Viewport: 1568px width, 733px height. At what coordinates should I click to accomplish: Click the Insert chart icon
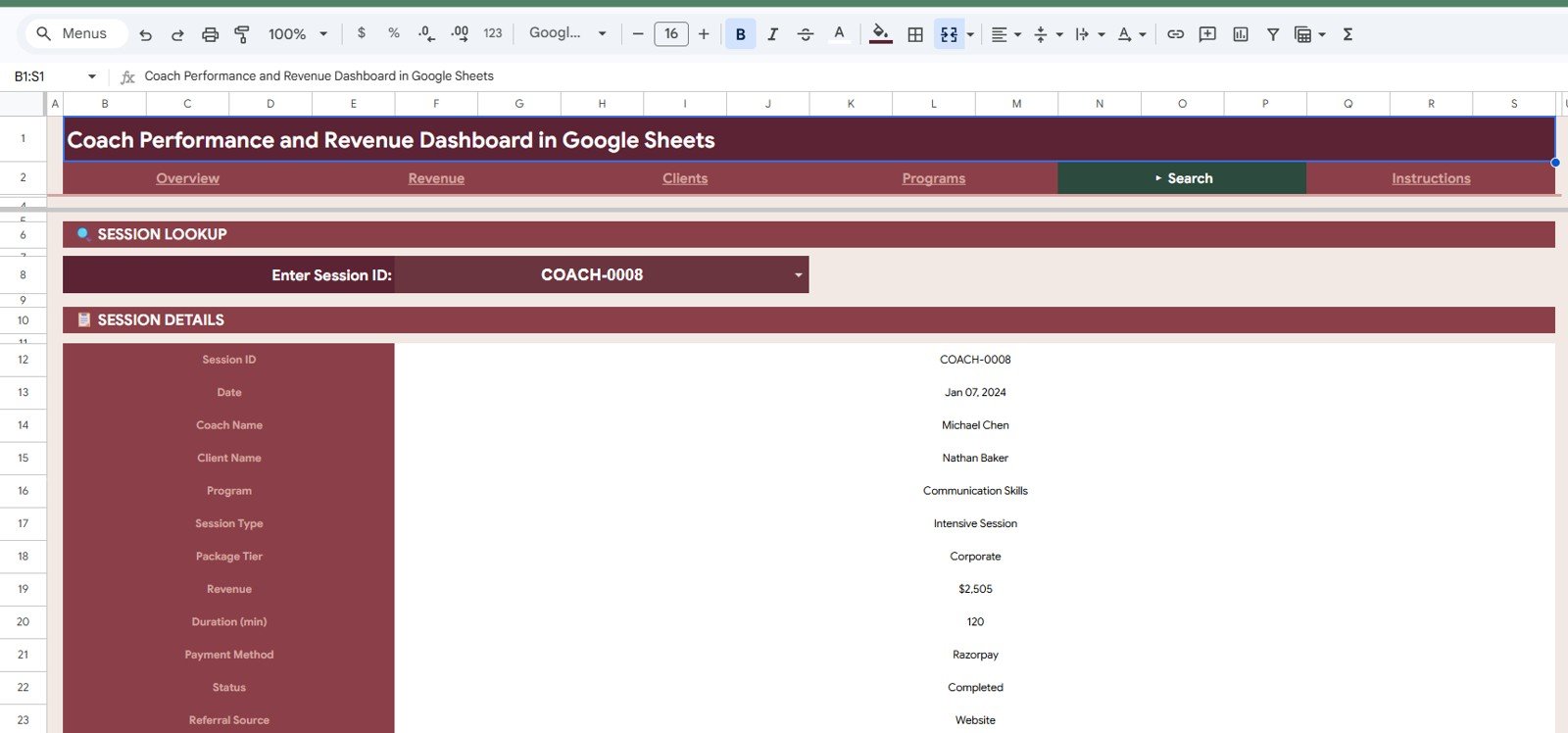[x=1241, y=34]
